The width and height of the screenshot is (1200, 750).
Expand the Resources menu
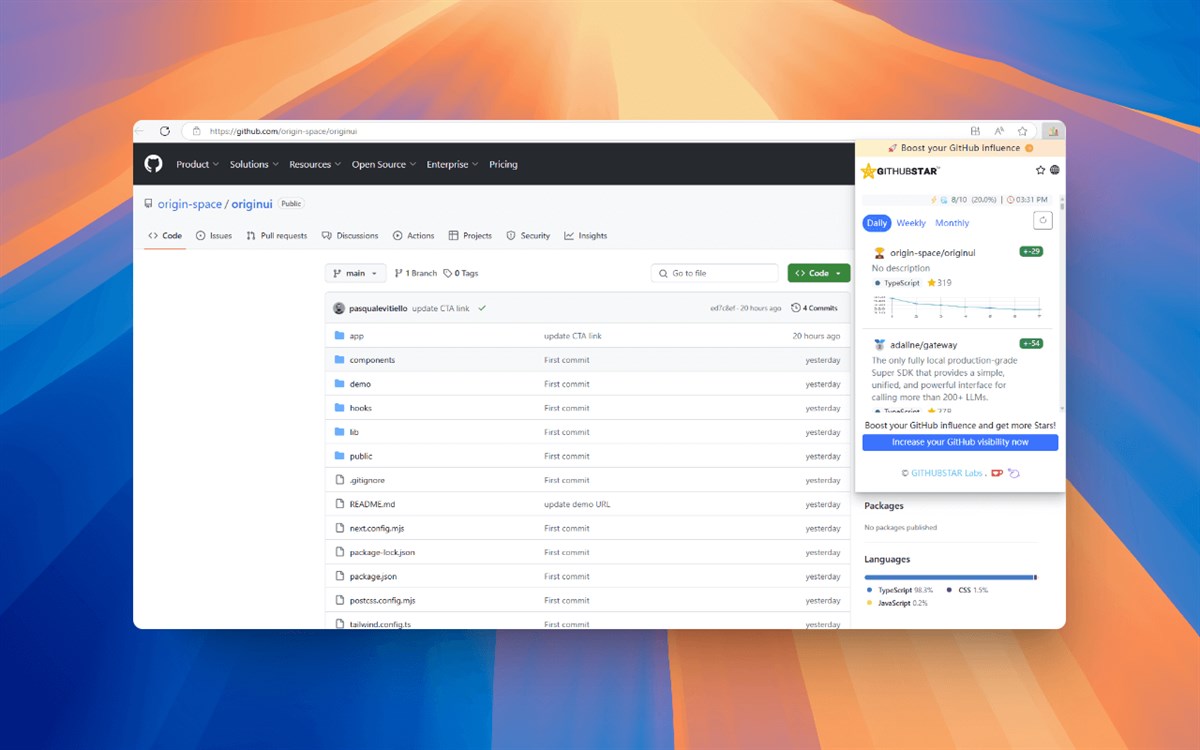click(x=315, y=165)
